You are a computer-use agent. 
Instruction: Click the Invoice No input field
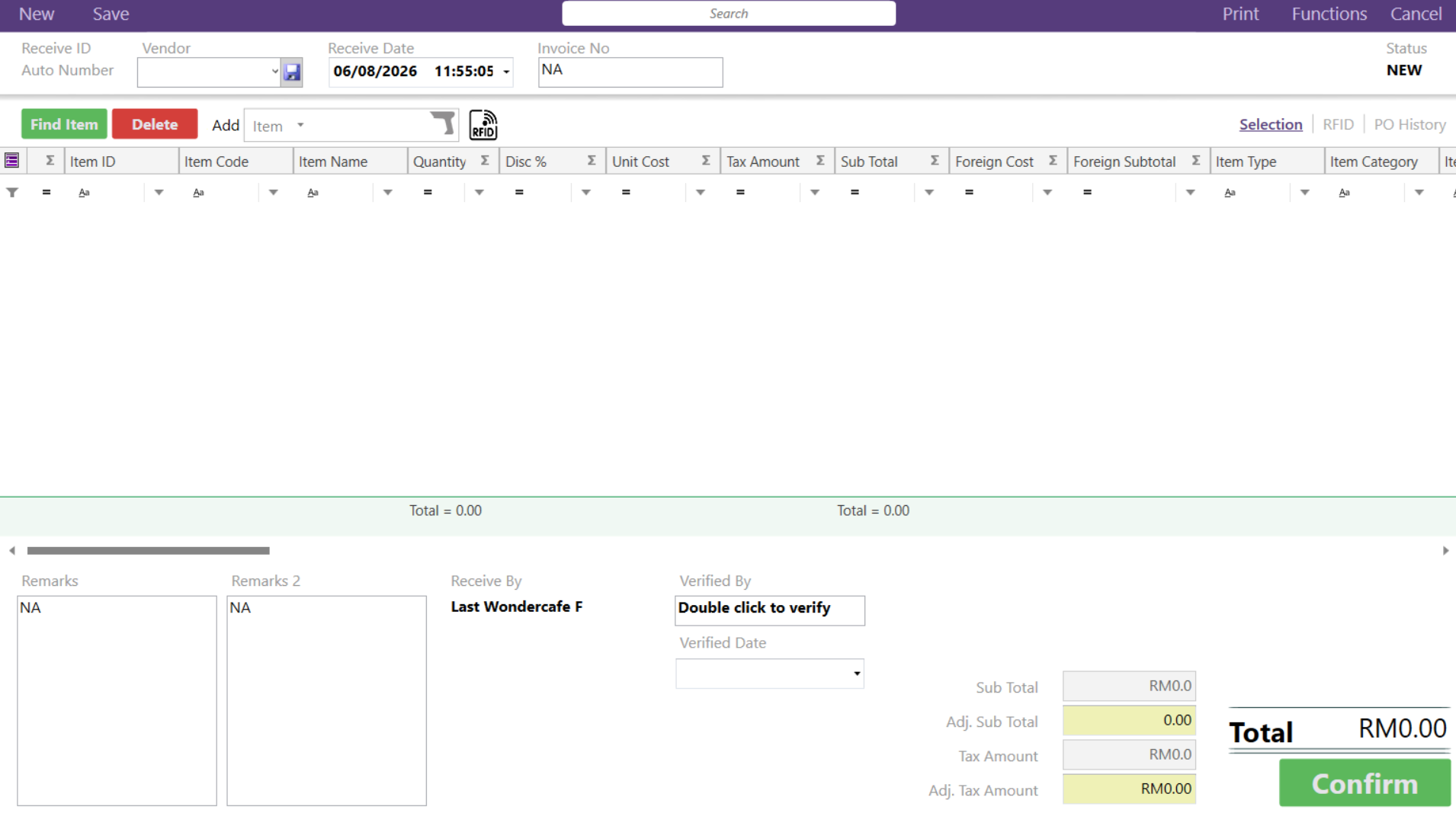tap(630, 72)
